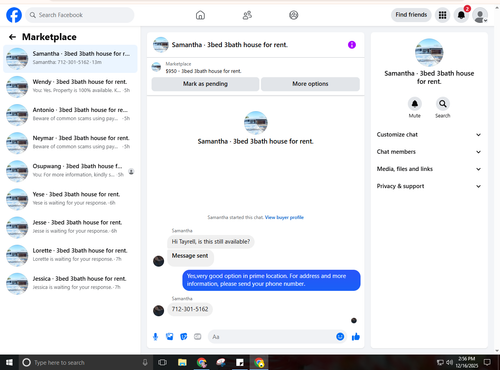Click the volume icon in system tray
The image size is (500, 370).
pos(449,362)
